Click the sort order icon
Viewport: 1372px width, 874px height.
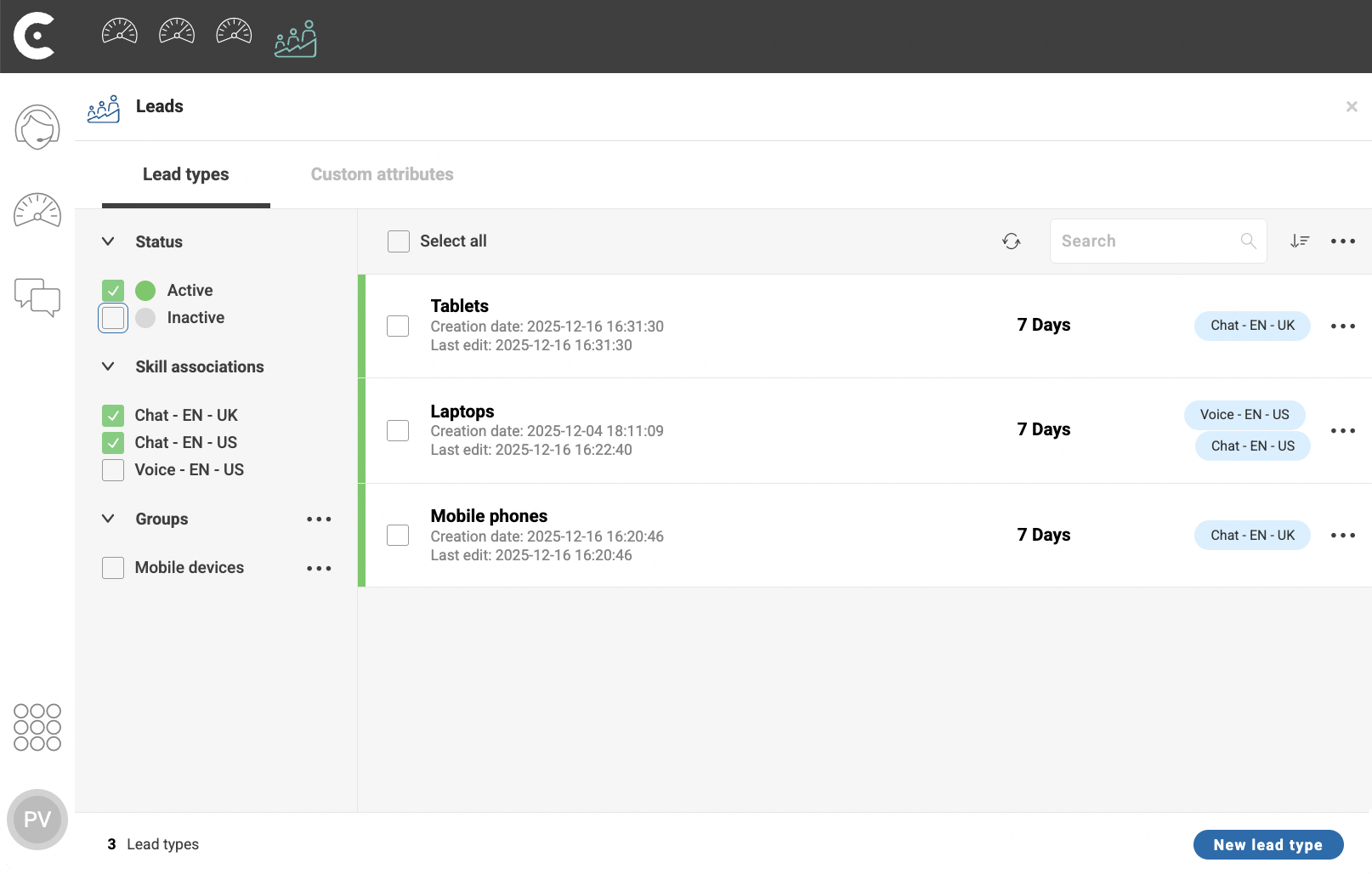pyautogui.click(x=1300, y=241)
